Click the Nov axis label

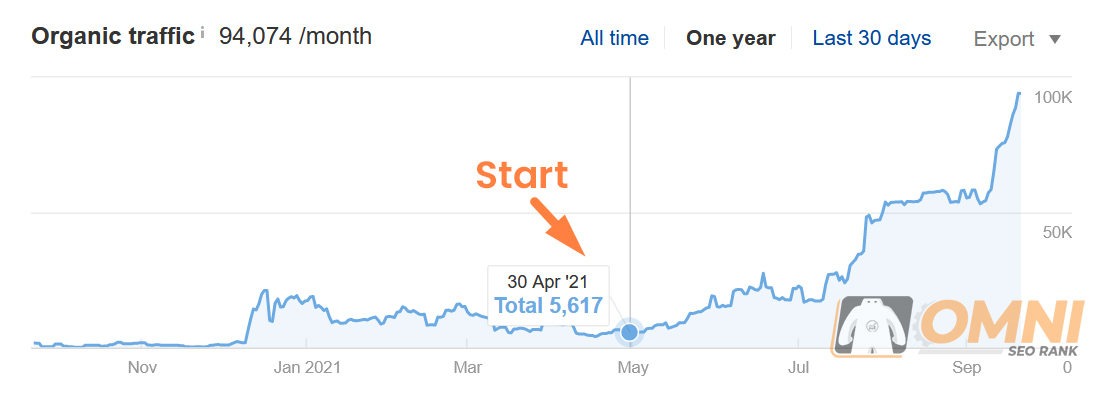pos(142,368)
